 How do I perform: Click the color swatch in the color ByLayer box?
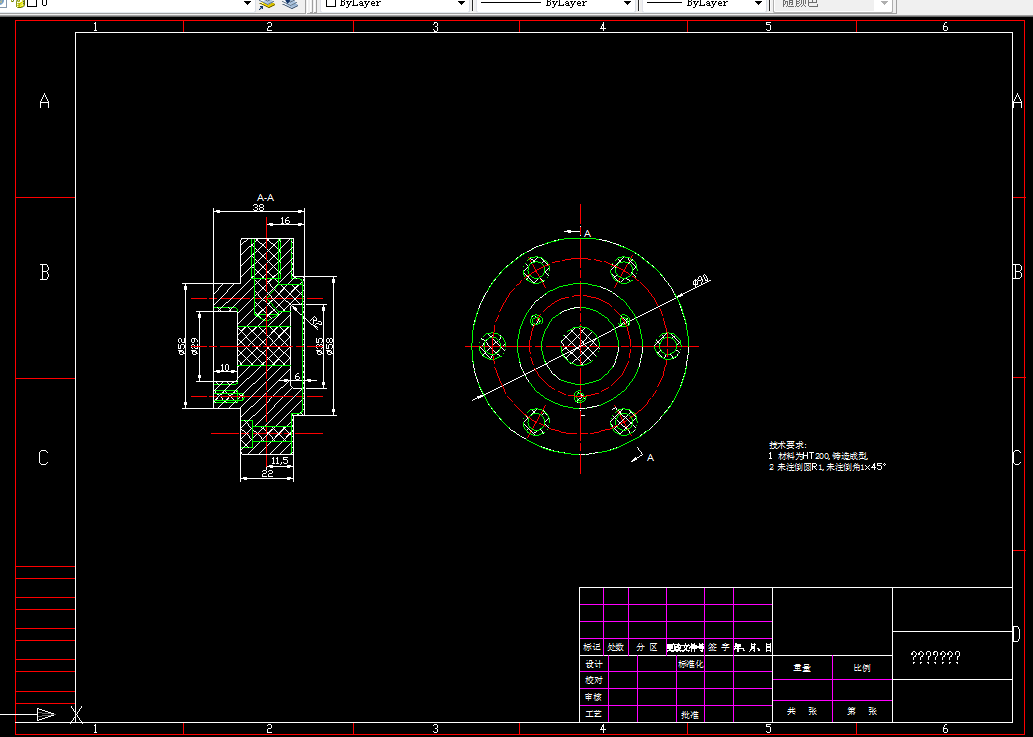click(x=331, y=3)
